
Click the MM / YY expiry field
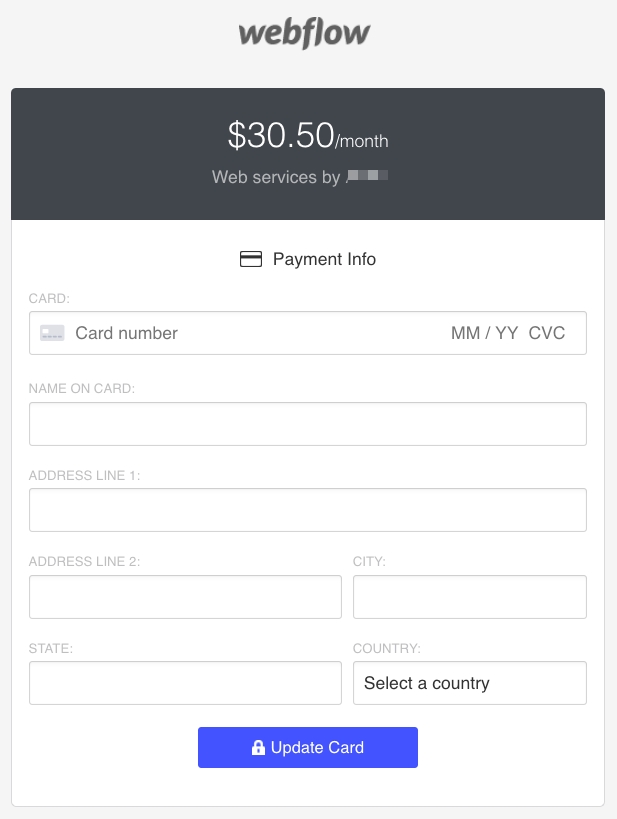(x=484, y=333)
